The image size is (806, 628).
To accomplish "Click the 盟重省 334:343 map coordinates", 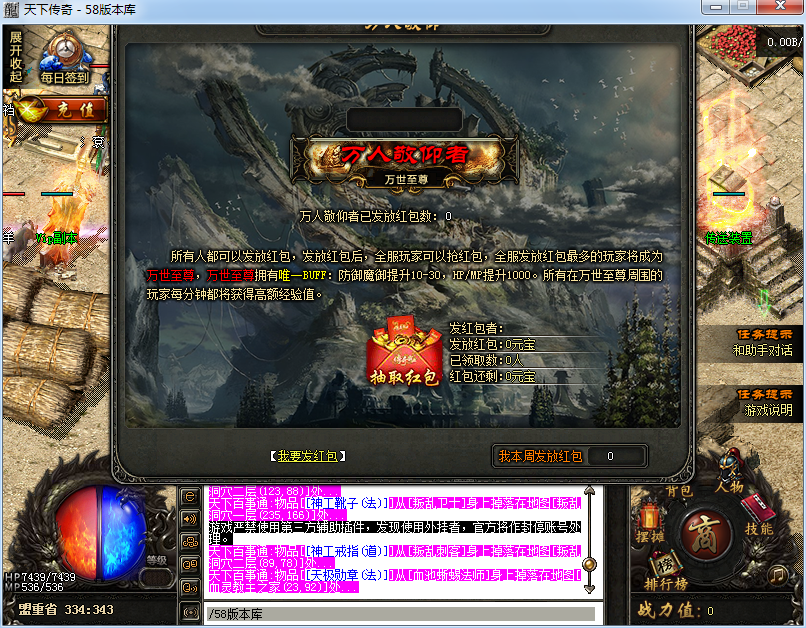I will pyautogui.click(x=66, y=610).
